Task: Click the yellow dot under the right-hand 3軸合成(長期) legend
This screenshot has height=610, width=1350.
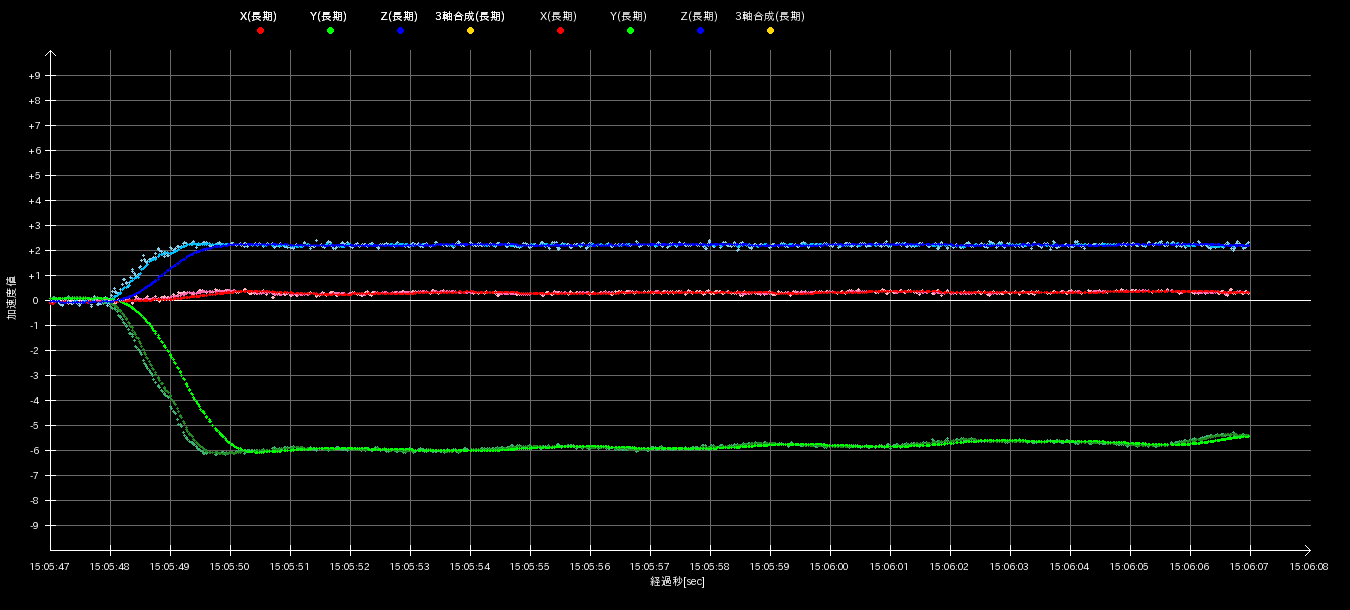Action: (770, 31)
